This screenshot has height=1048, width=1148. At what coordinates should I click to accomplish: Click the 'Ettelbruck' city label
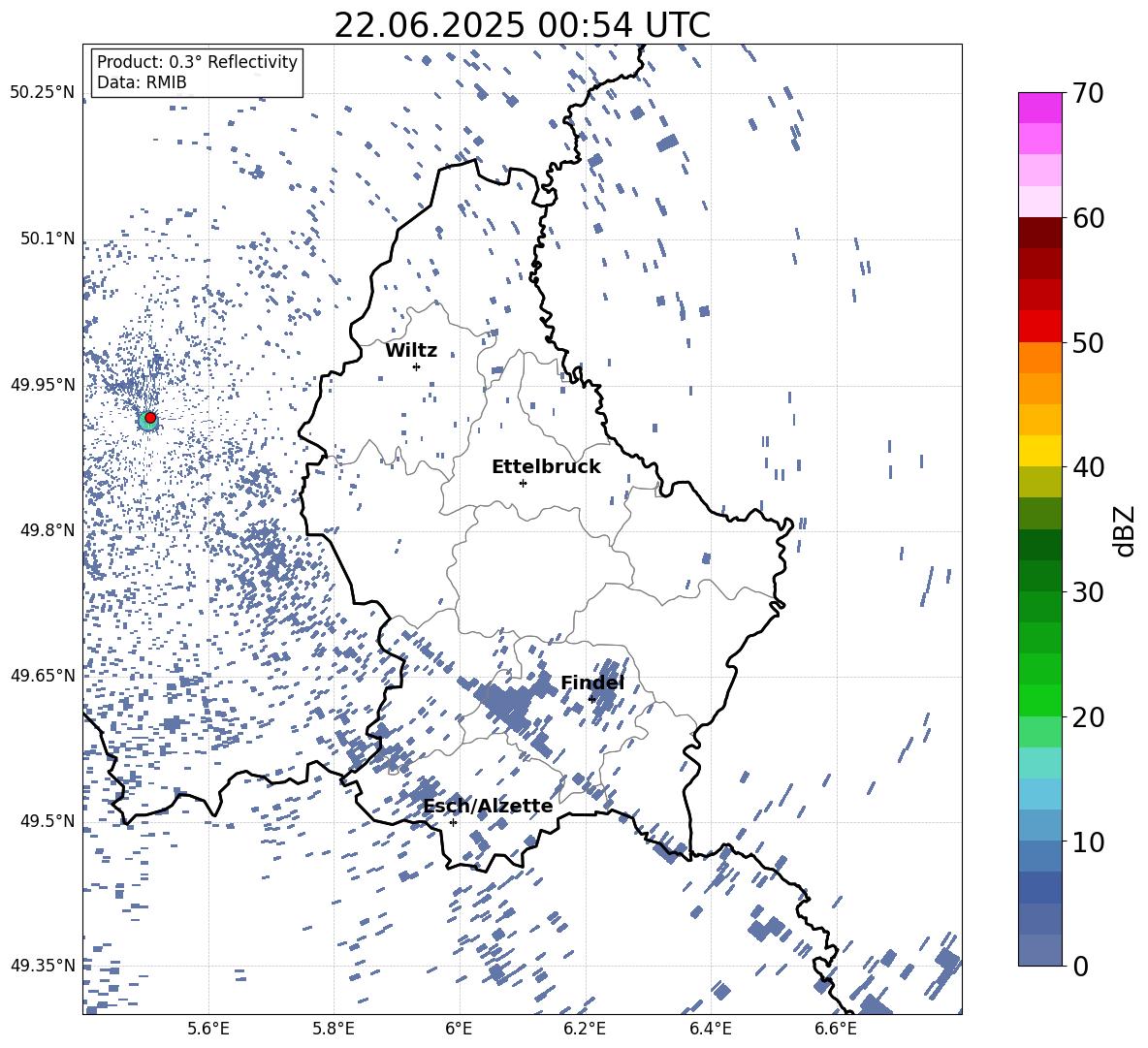click(546, 467)
